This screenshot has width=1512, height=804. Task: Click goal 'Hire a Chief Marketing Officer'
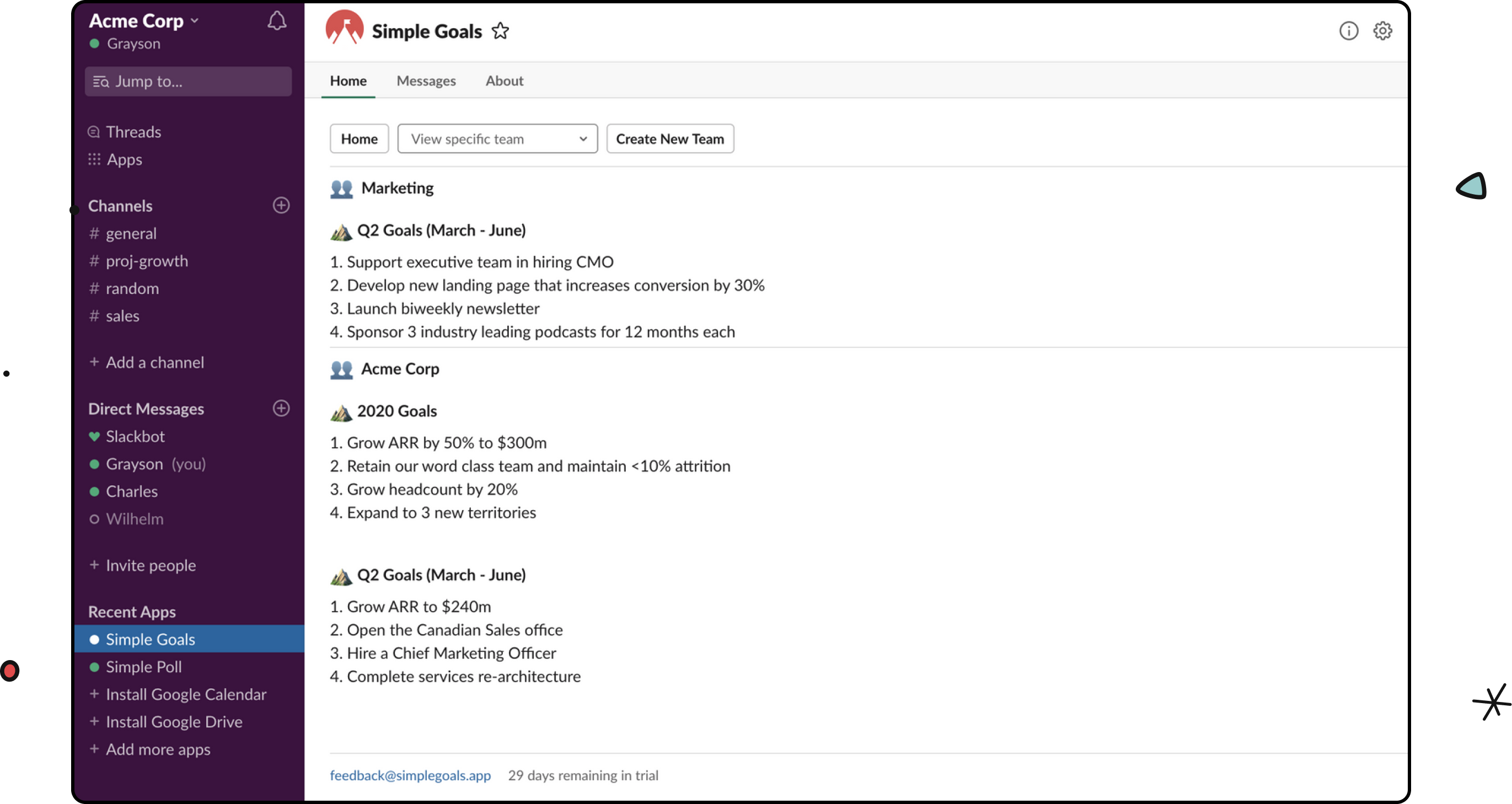pyautogui.click(x=443, y=653)
